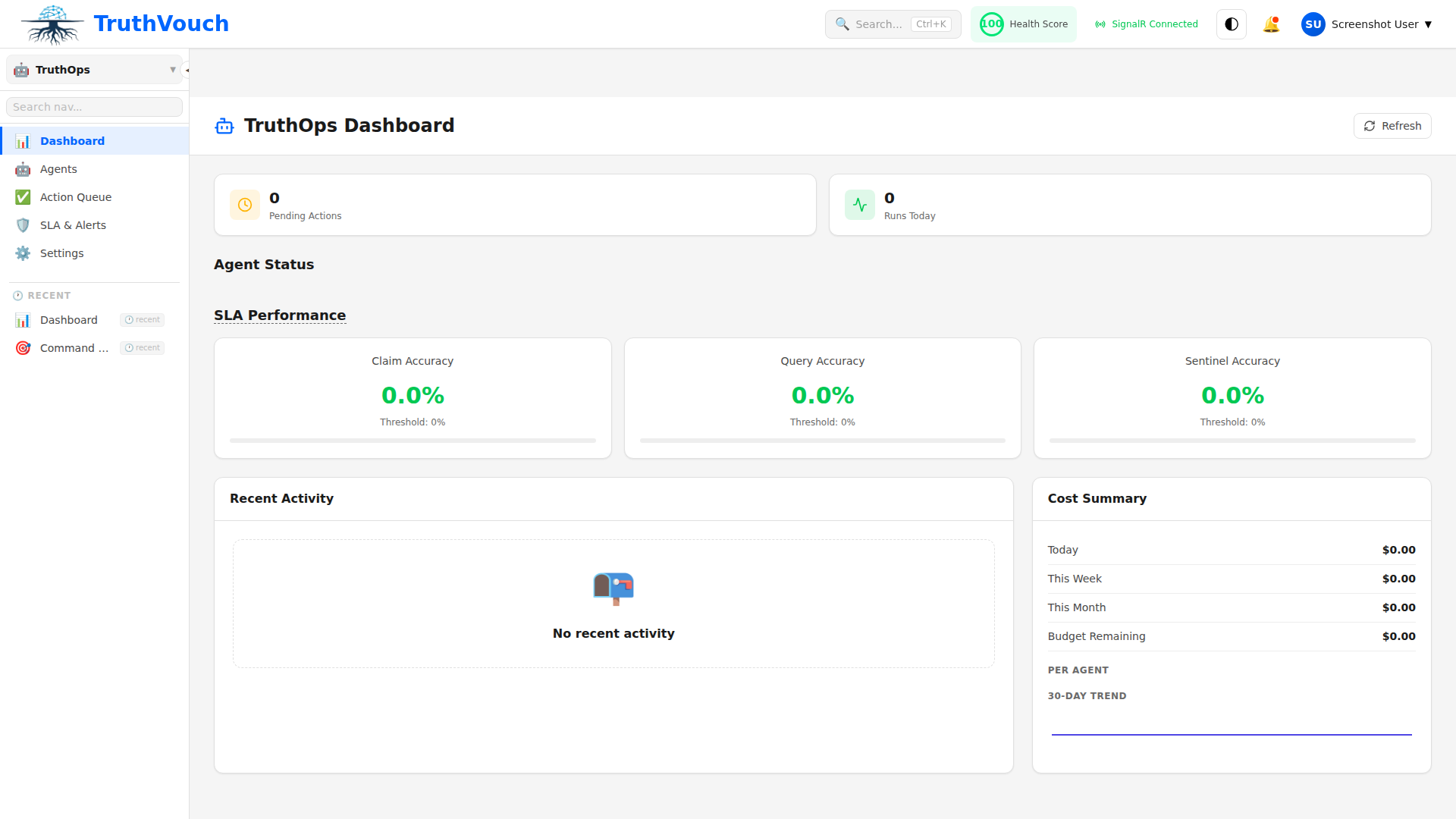Check the SignalR Connected status indicator
This screenshot has width=1456, height=819.
(1146, 24)
